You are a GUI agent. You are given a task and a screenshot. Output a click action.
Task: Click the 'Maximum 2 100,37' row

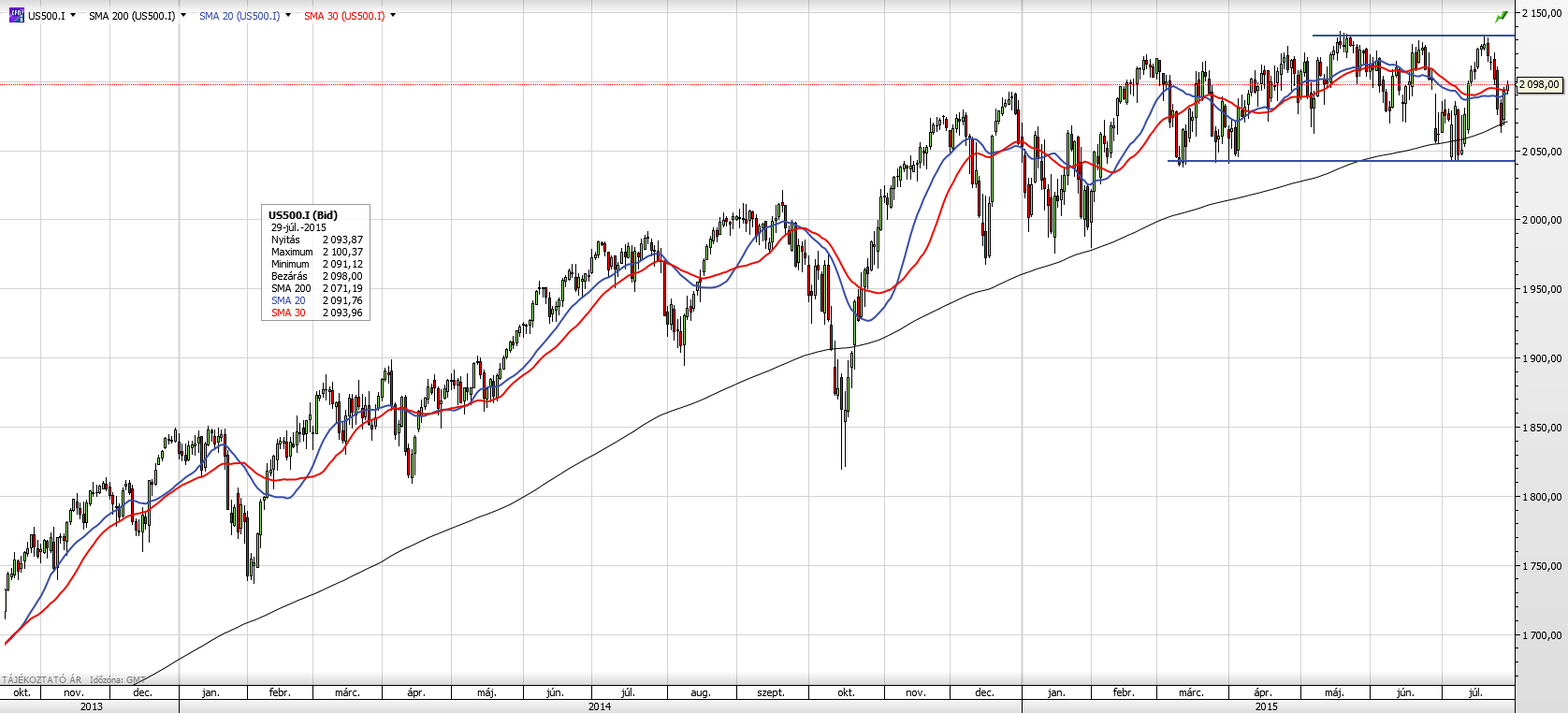click(x=316, y=252)
